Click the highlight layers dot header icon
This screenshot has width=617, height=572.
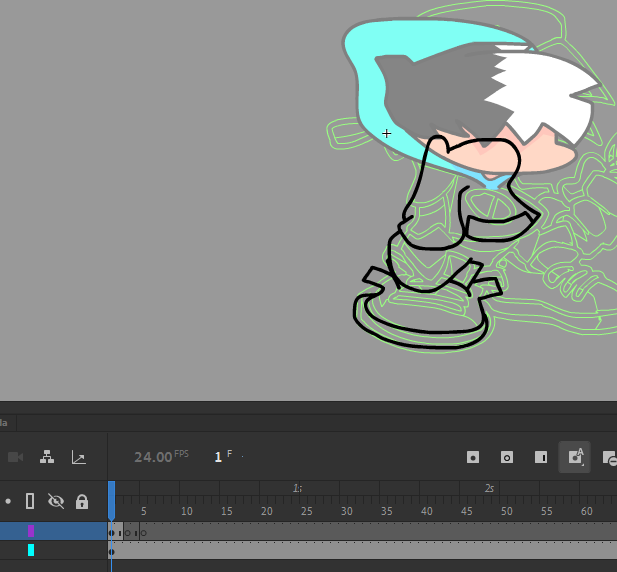pyautogui.click(x=8, y=502)
